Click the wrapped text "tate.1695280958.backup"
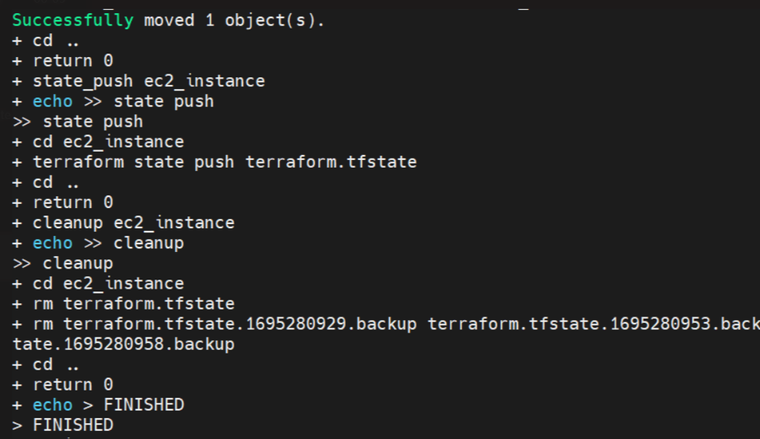The image size is (760, 439). [123, 344]
